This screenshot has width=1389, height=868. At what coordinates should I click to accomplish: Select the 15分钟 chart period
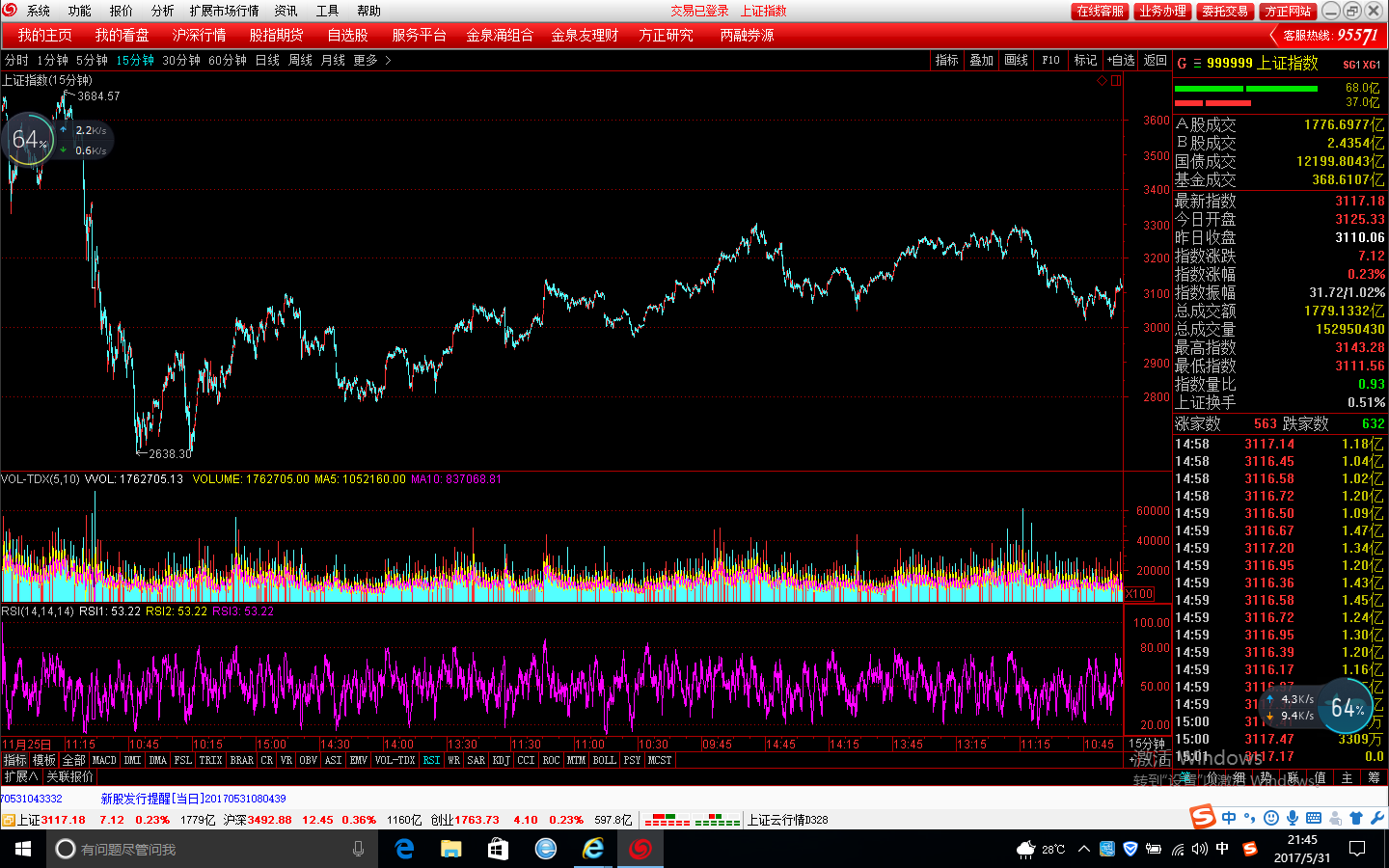tap(135, 60)
